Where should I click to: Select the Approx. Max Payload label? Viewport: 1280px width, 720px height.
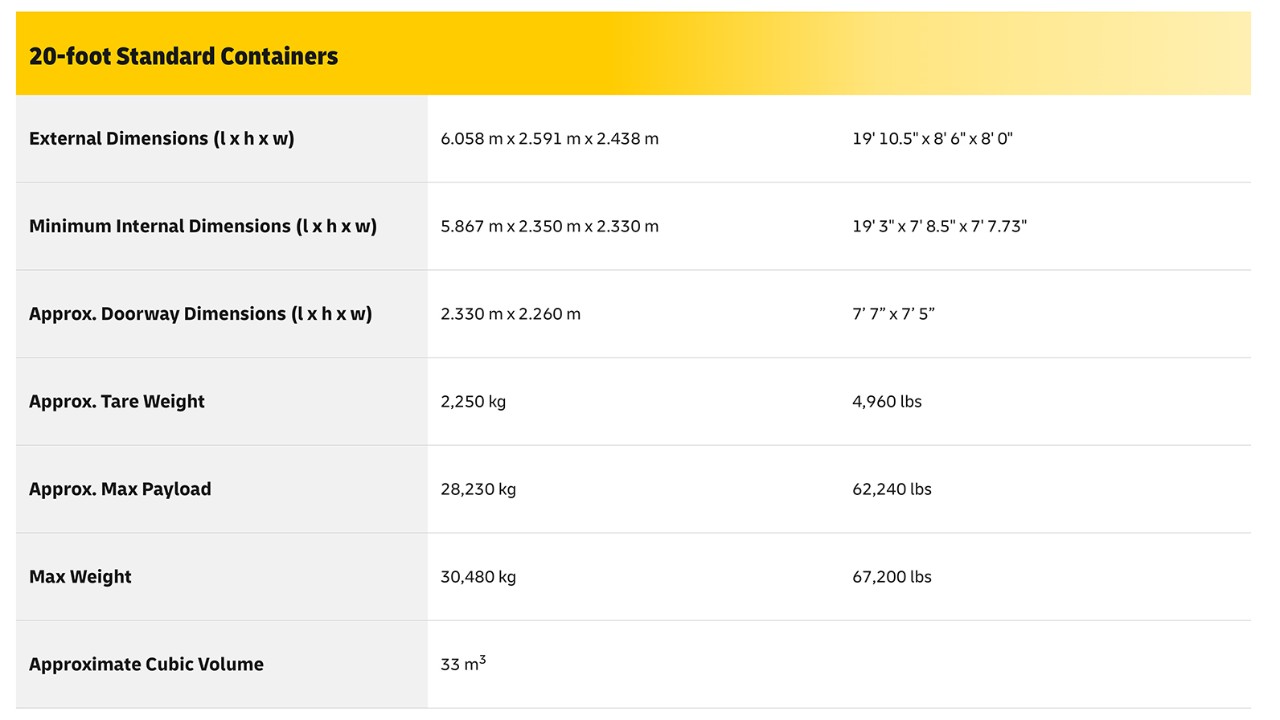click(120, 489)
